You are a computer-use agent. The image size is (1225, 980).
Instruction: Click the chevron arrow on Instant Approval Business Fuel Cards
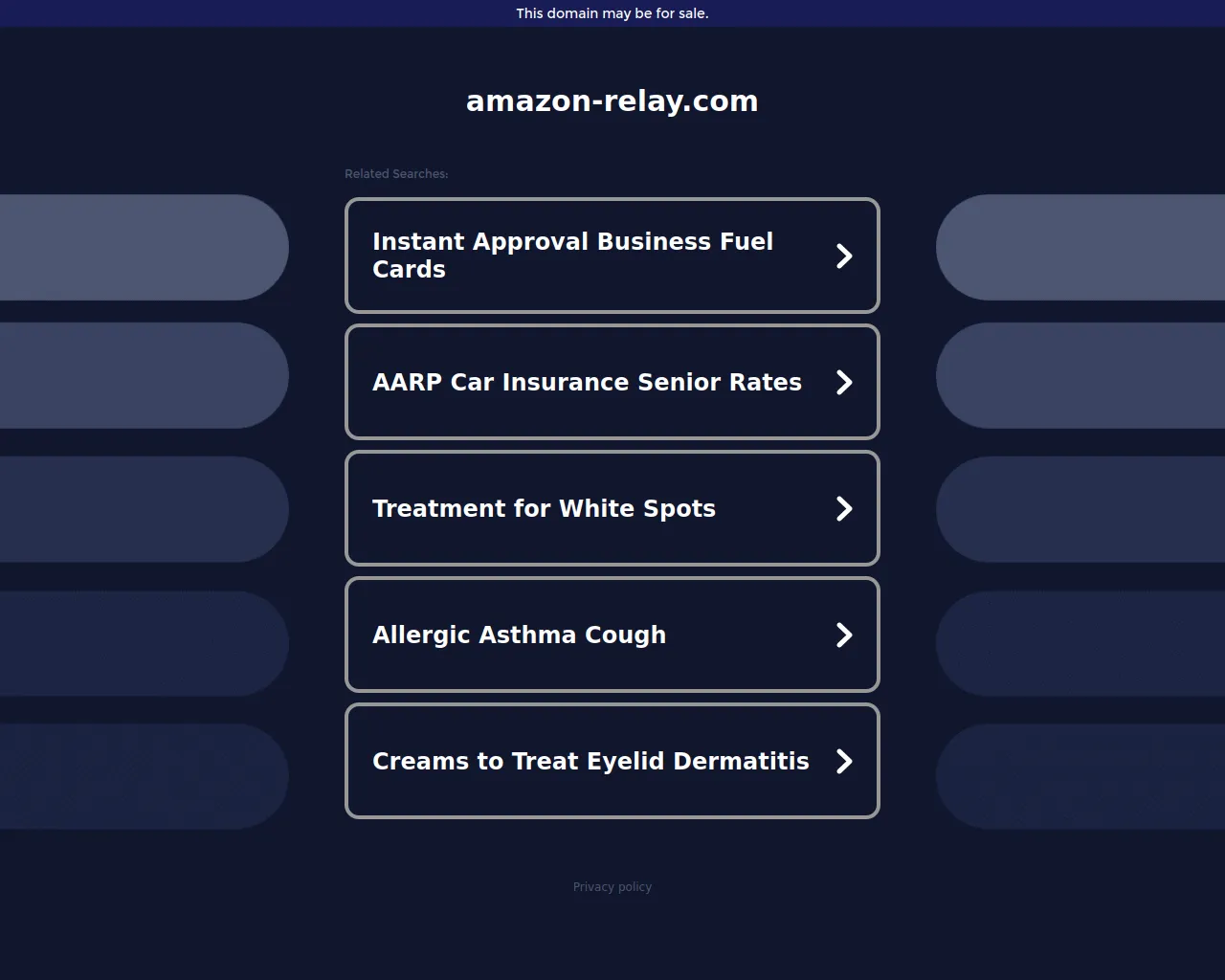pos(843,256)
